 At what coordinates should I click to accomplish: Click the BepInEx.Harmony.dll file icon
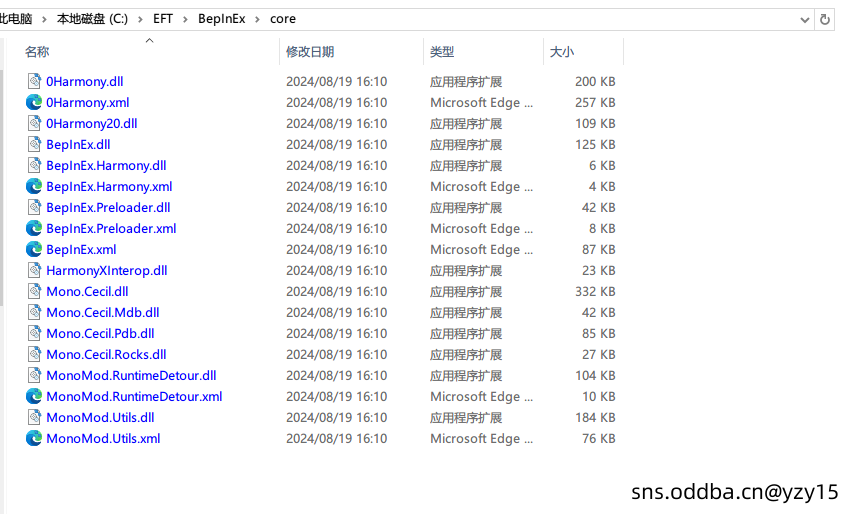coord(34,166)
